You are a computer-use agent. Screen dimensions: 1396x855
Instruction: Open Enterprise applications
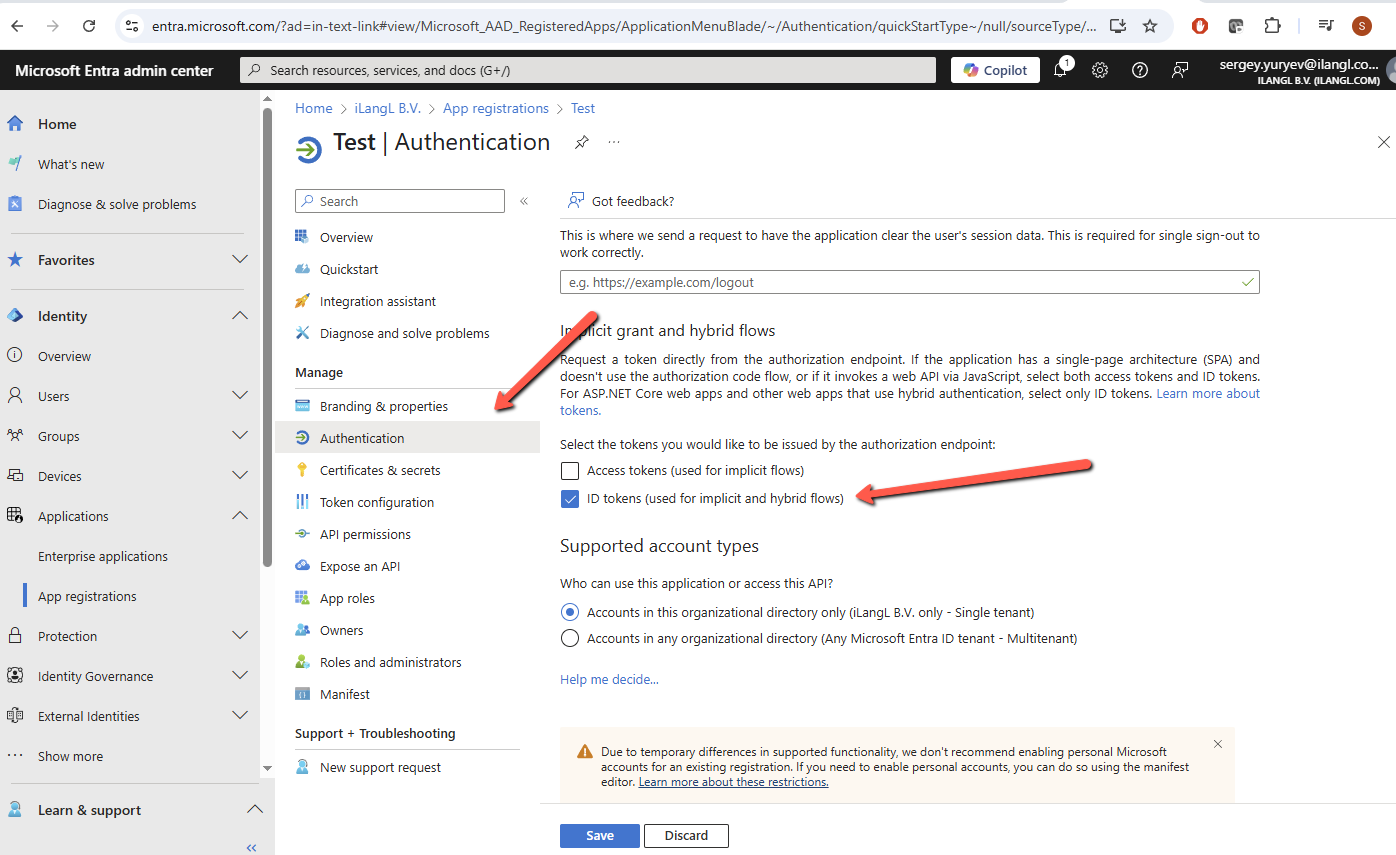[103, 556]
